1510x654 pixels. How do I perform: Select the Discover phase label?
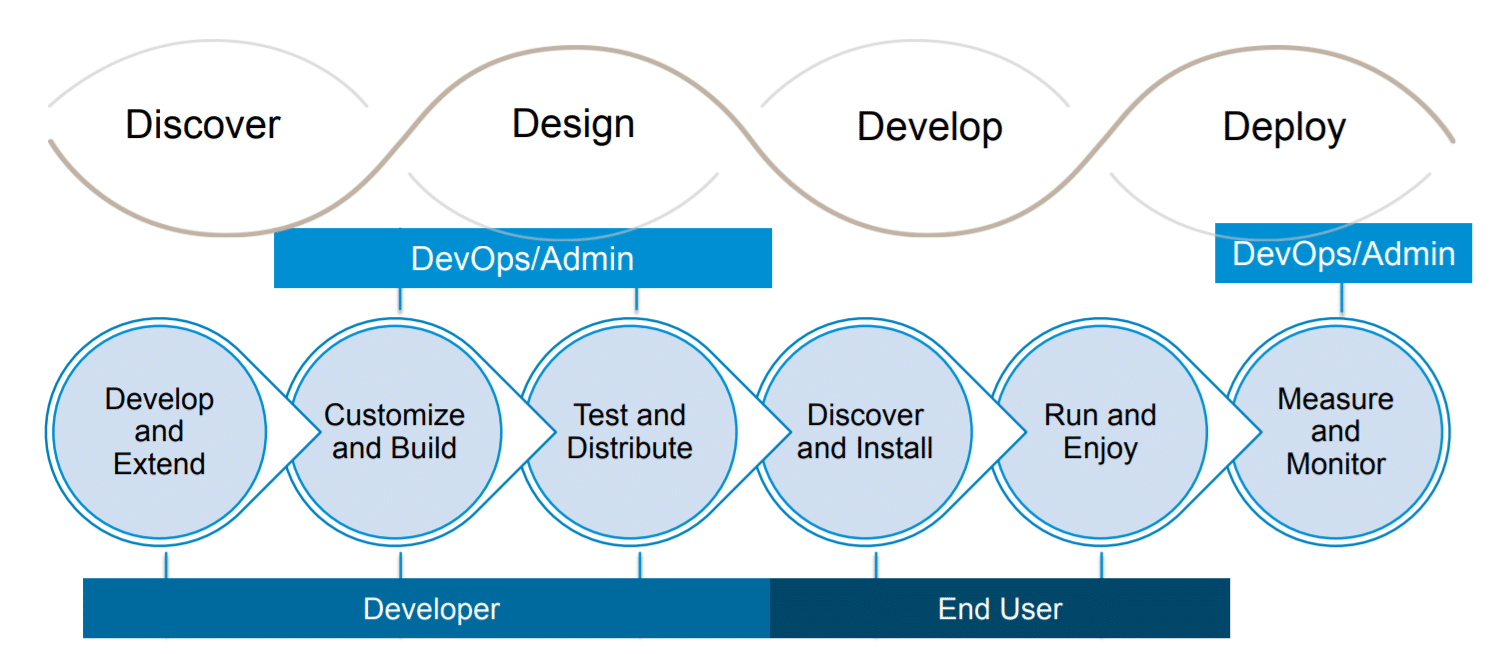[203, 125]
